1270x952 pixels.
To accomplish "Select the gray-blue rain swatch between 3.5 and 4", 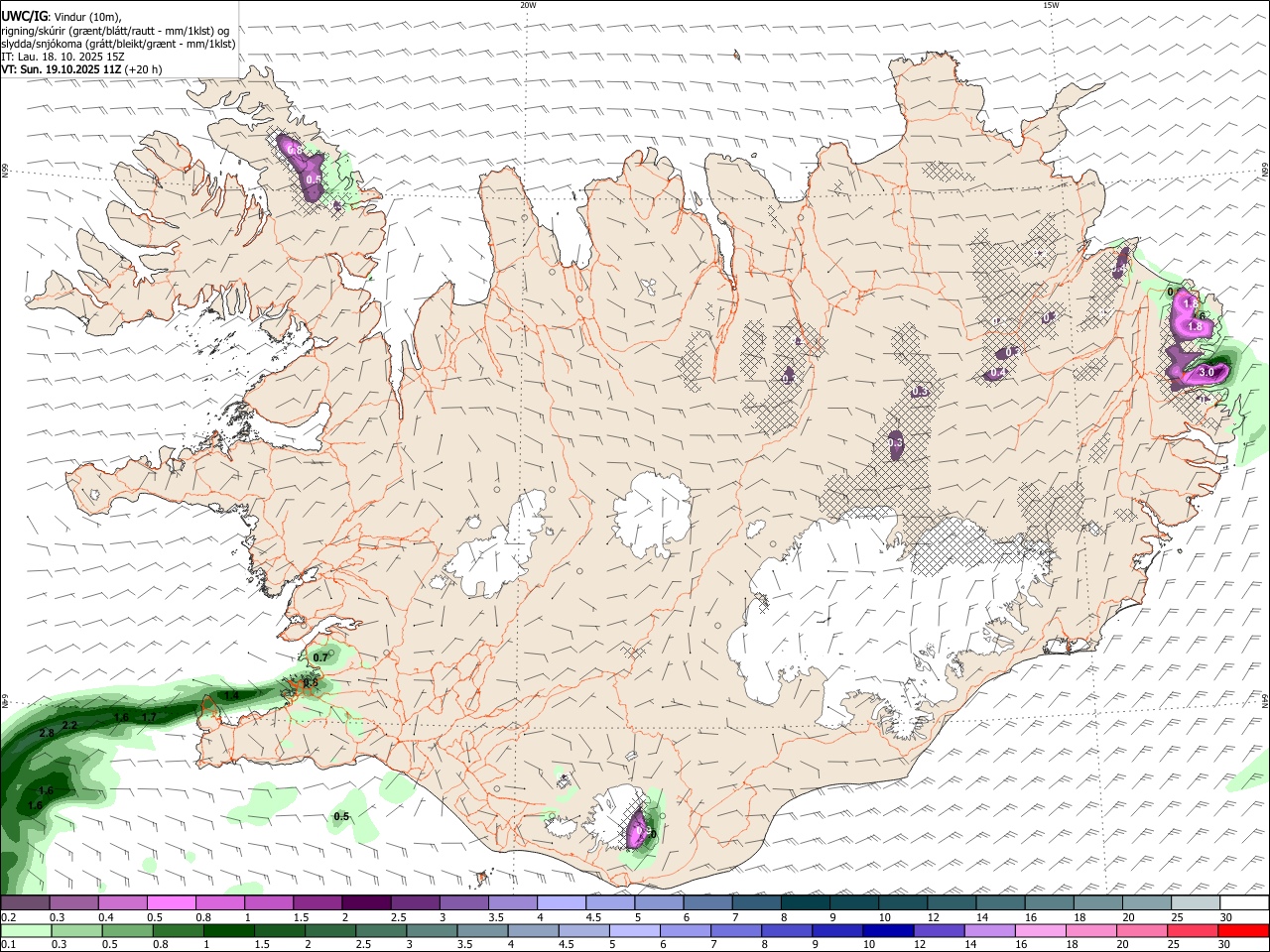I will [x=483, y=930].
